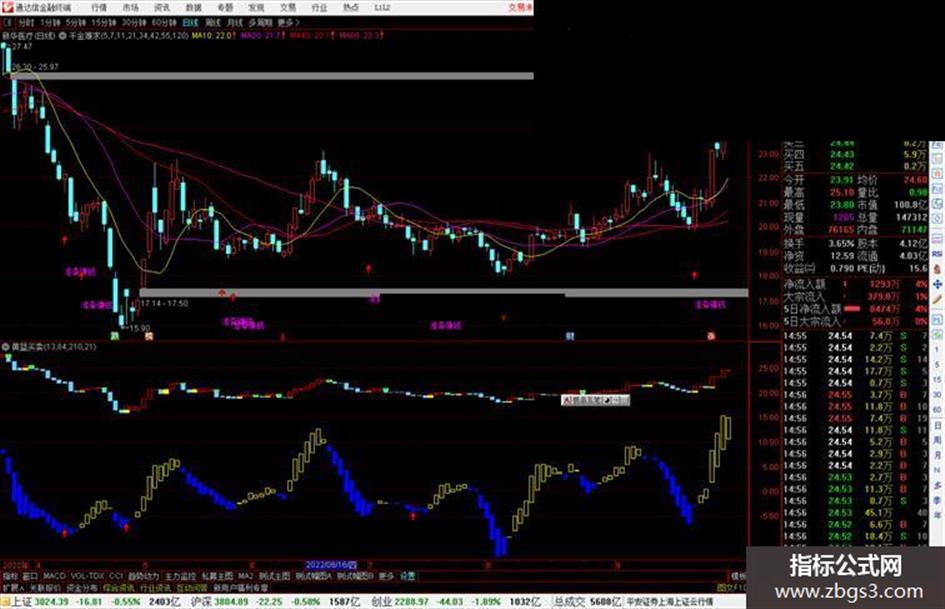Select the 多周期 multi-period tab
Viewport: 945px width, 609px height.
click(x=260, y=22)
